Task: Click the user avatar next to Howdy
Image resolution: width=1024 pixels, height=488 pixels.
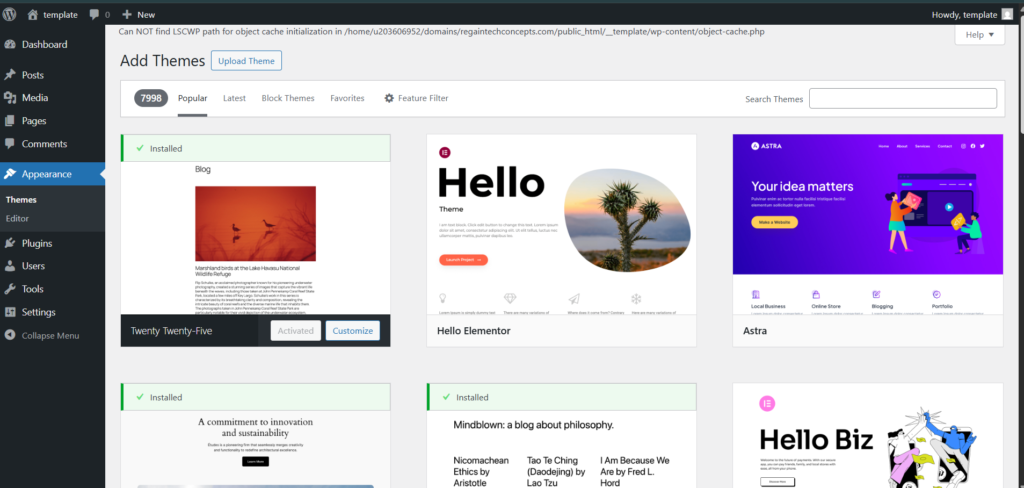Action: [x=1006, y=14]
